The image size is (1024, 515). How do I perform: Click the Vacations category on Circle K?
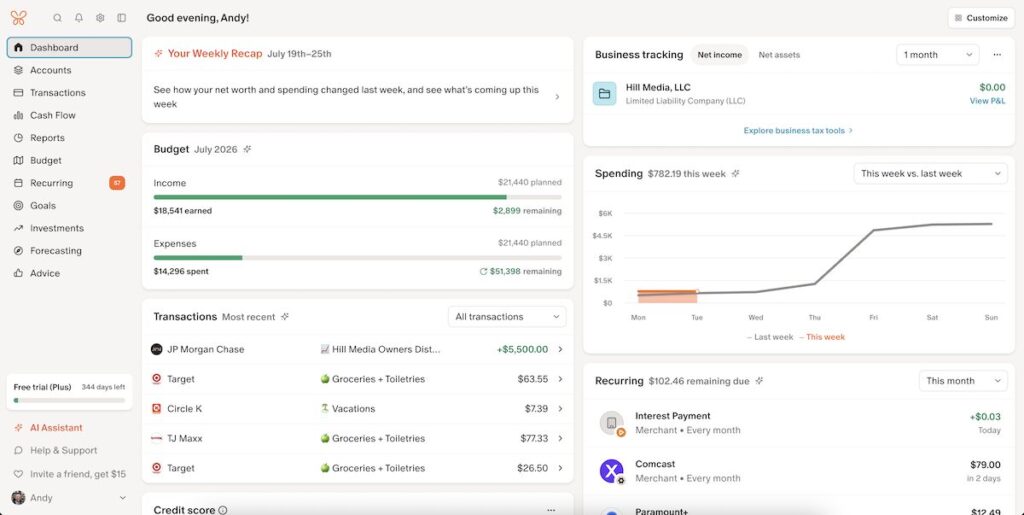coord(347,409)
